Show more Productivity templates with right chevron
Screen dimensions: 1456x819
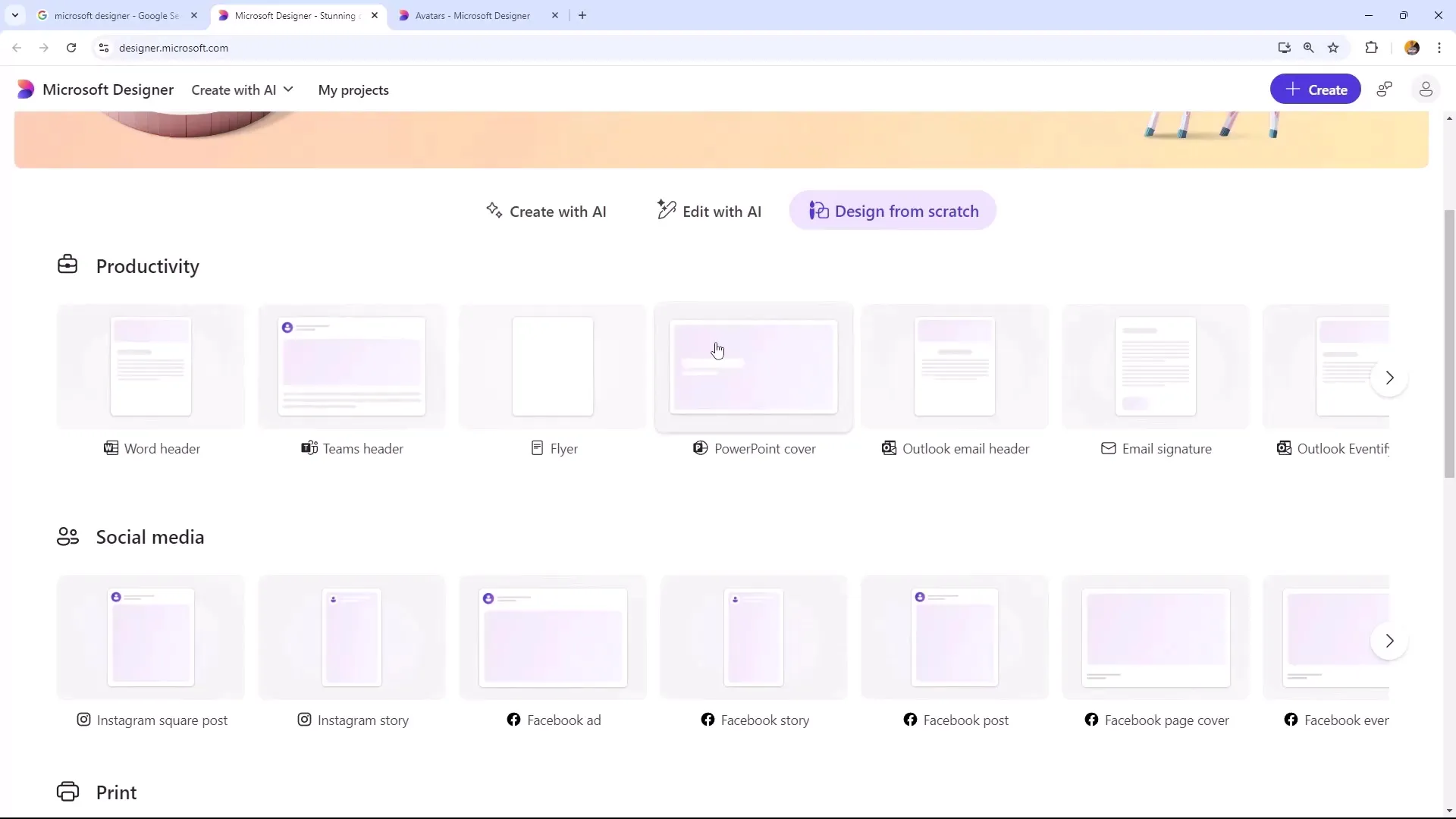tap(1389, 378)
